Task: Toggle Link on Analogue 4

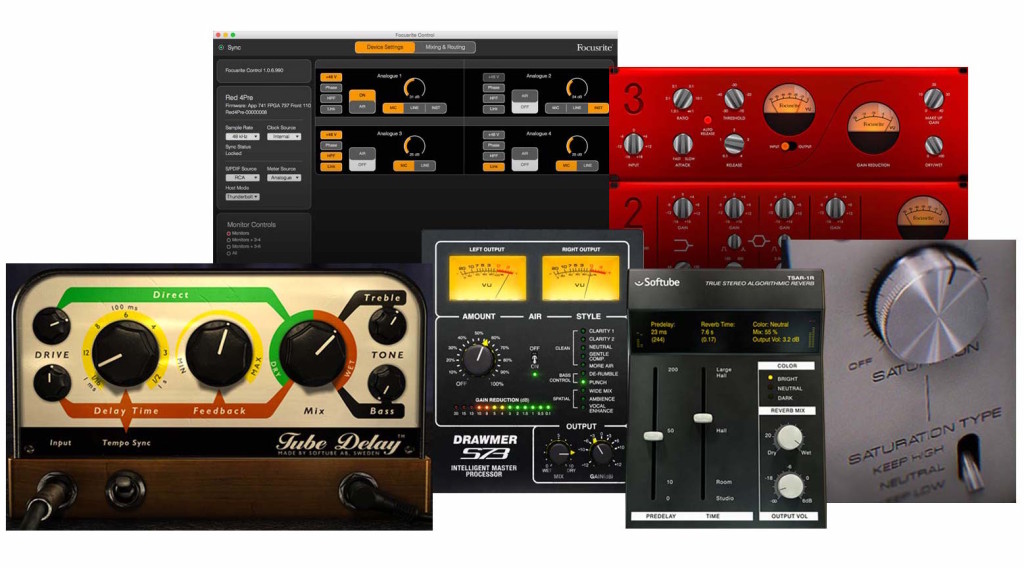Action: pos(494,167)
